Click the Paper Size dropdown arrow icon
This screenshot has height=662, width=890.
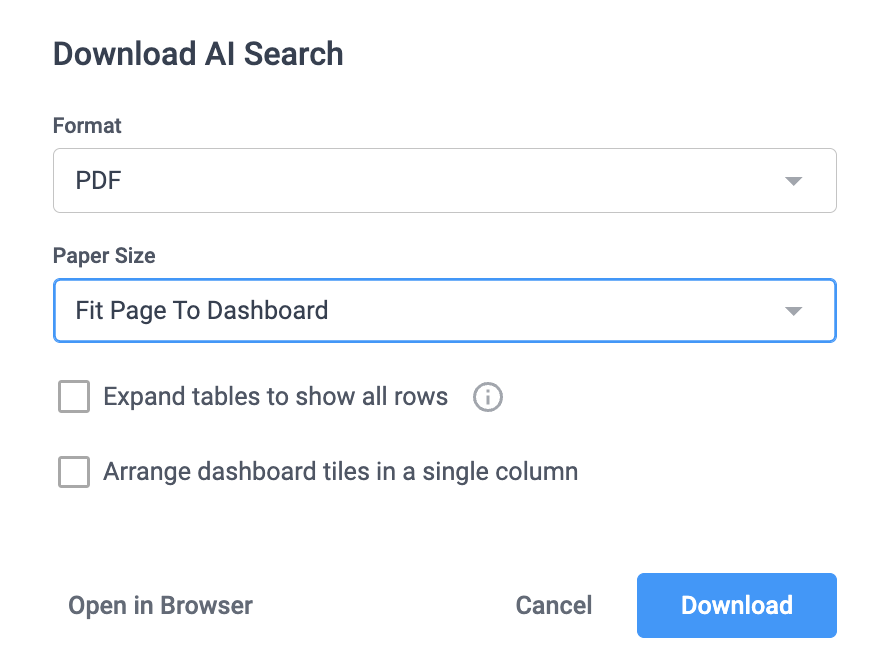tap(793, 311)
